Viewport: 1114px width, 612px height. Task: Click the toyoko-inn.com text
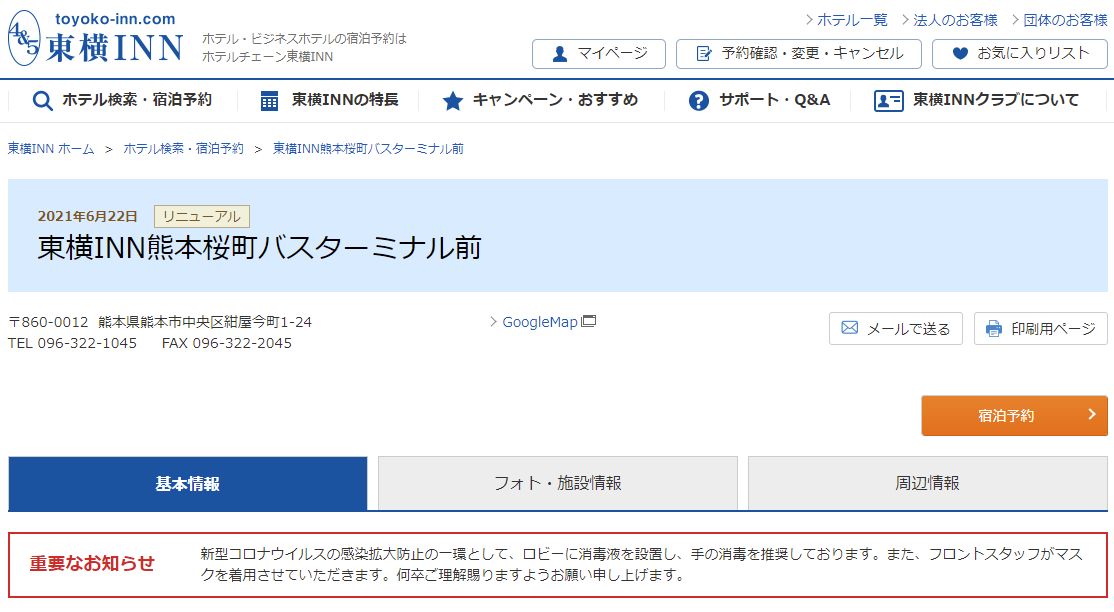click(x=115, y=19)
